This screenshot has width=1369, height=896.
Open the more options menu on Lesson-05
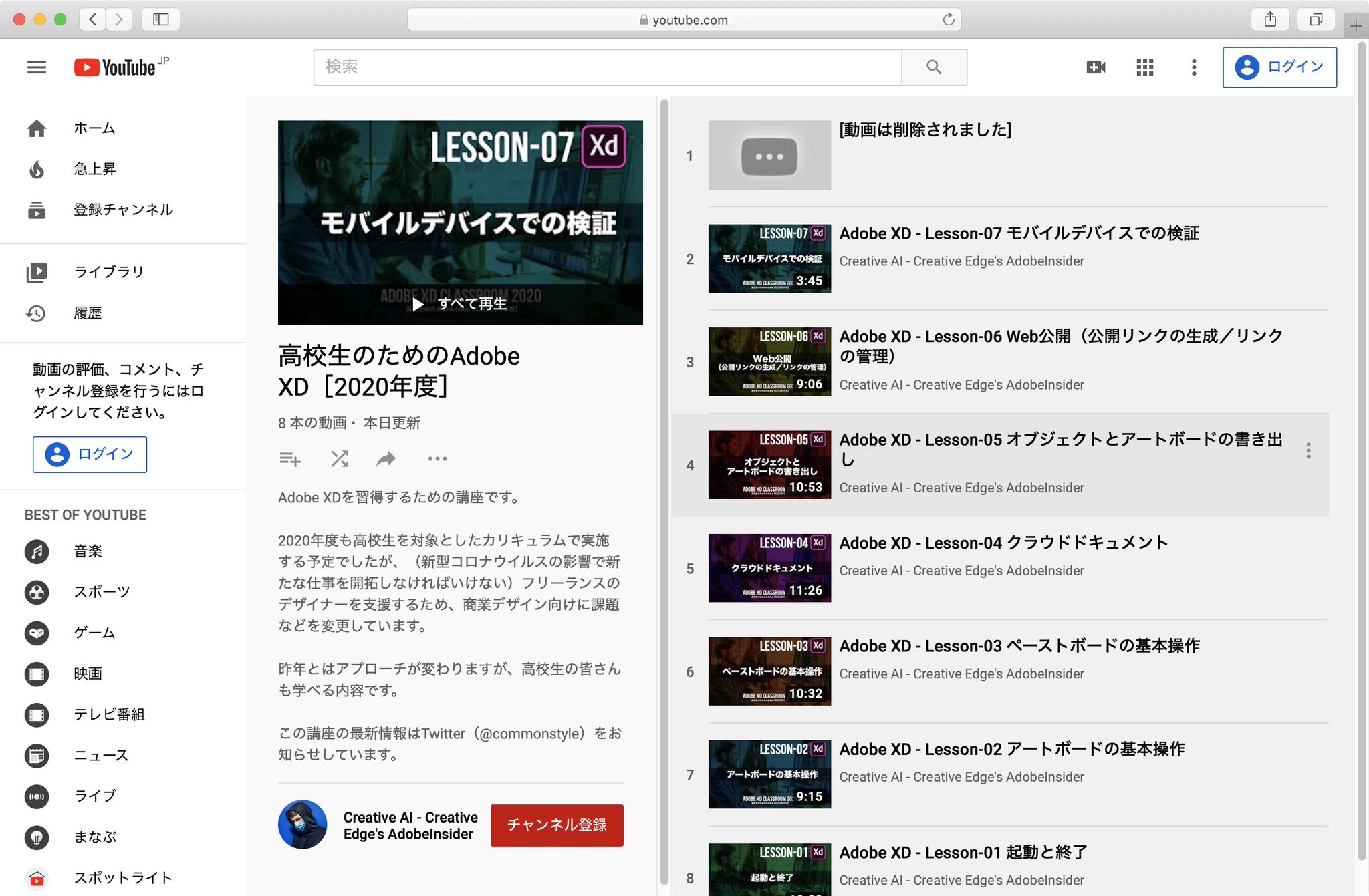[1309, 451]
